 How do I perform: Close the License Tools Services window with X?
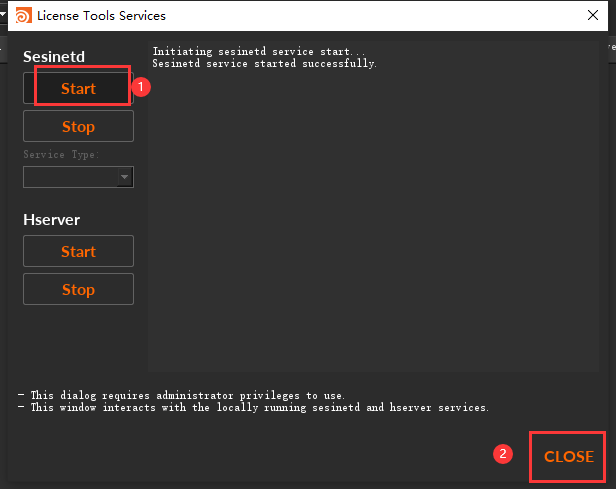click(593, 16)
